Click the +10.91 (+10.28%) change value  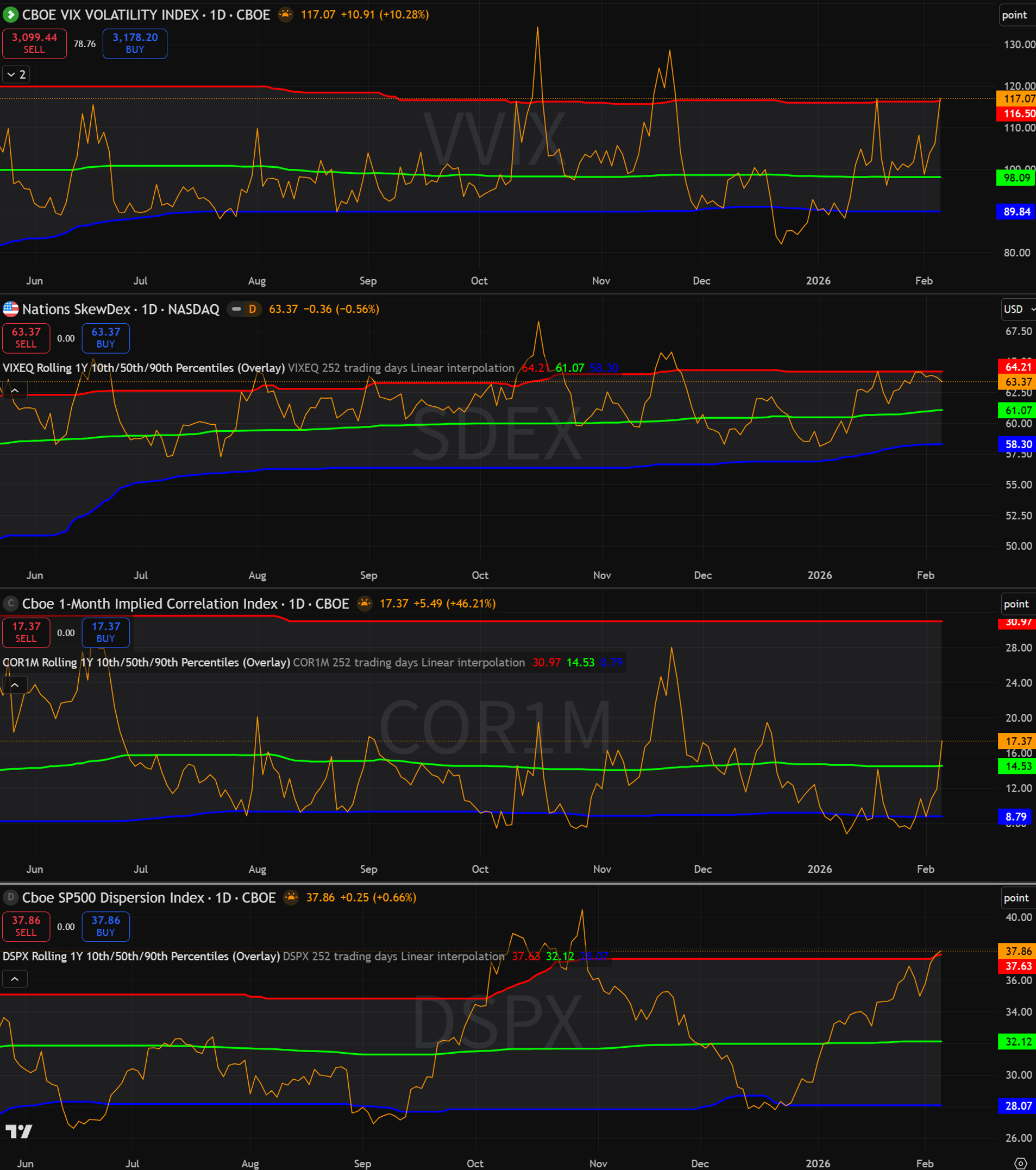click(x=385, y=14)
